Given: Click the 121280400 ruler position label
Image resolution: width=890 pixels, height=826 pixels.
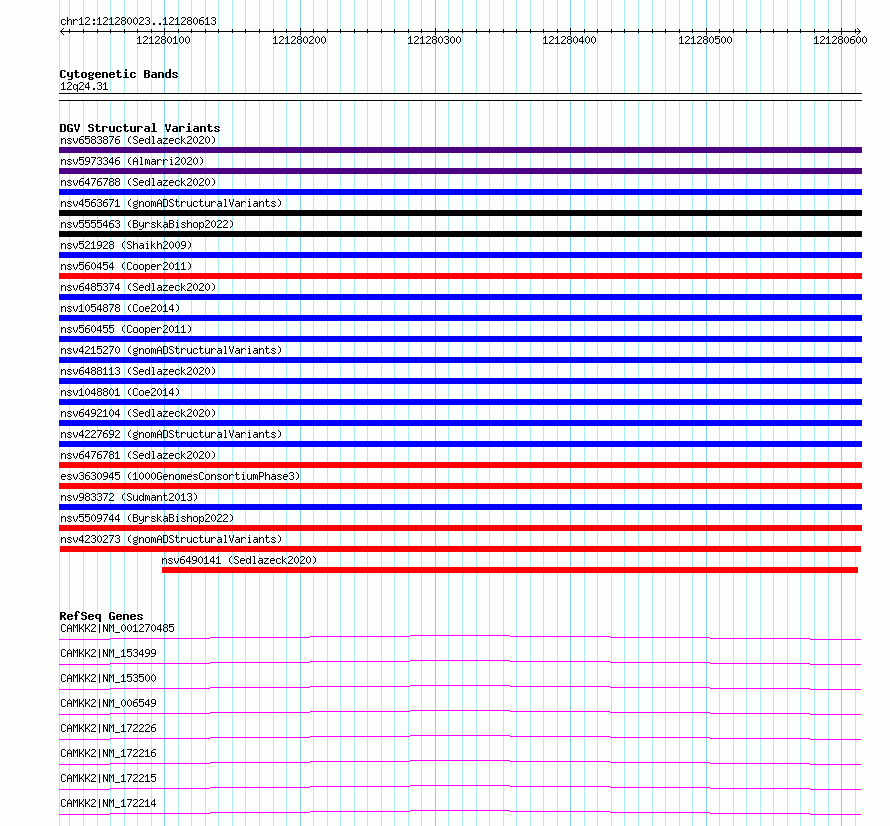Looking at the screenshot, I should pos(569,40).
